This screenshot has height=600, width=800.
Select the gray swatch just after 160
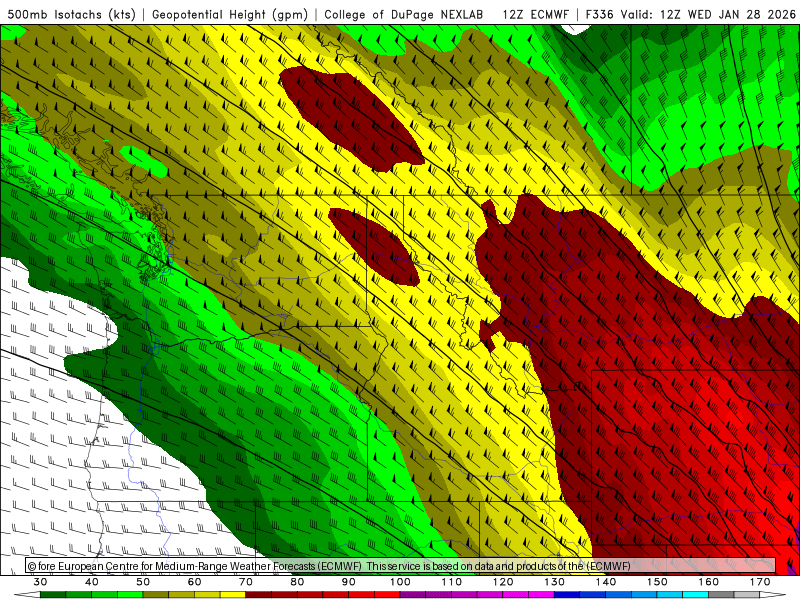[x=721, y=595]
